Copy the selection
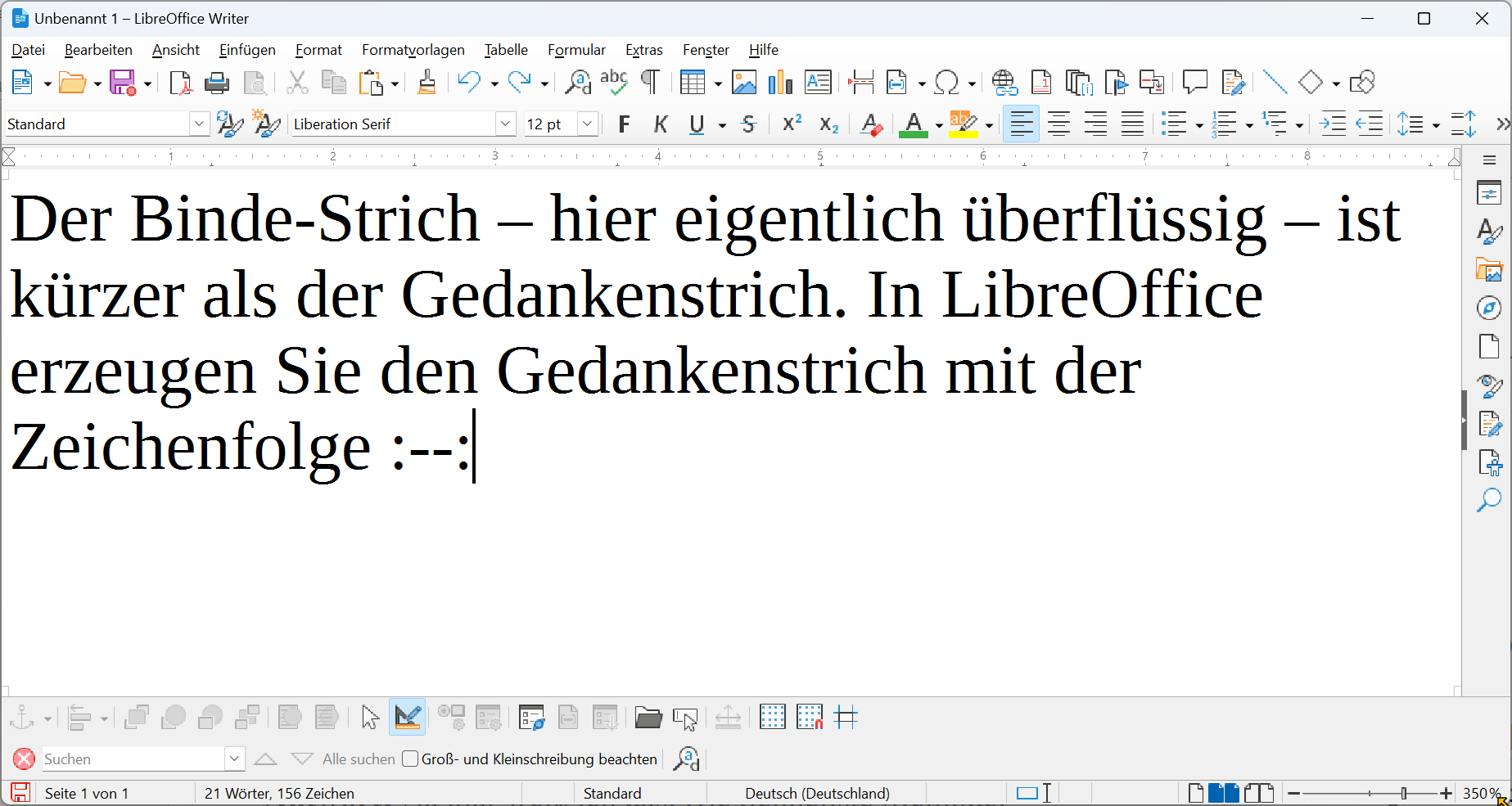 333,83
